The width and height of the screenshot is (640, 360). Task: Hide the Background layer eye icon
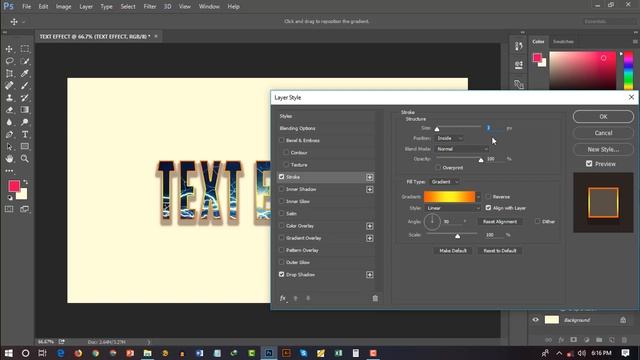(x=536, y=320)
